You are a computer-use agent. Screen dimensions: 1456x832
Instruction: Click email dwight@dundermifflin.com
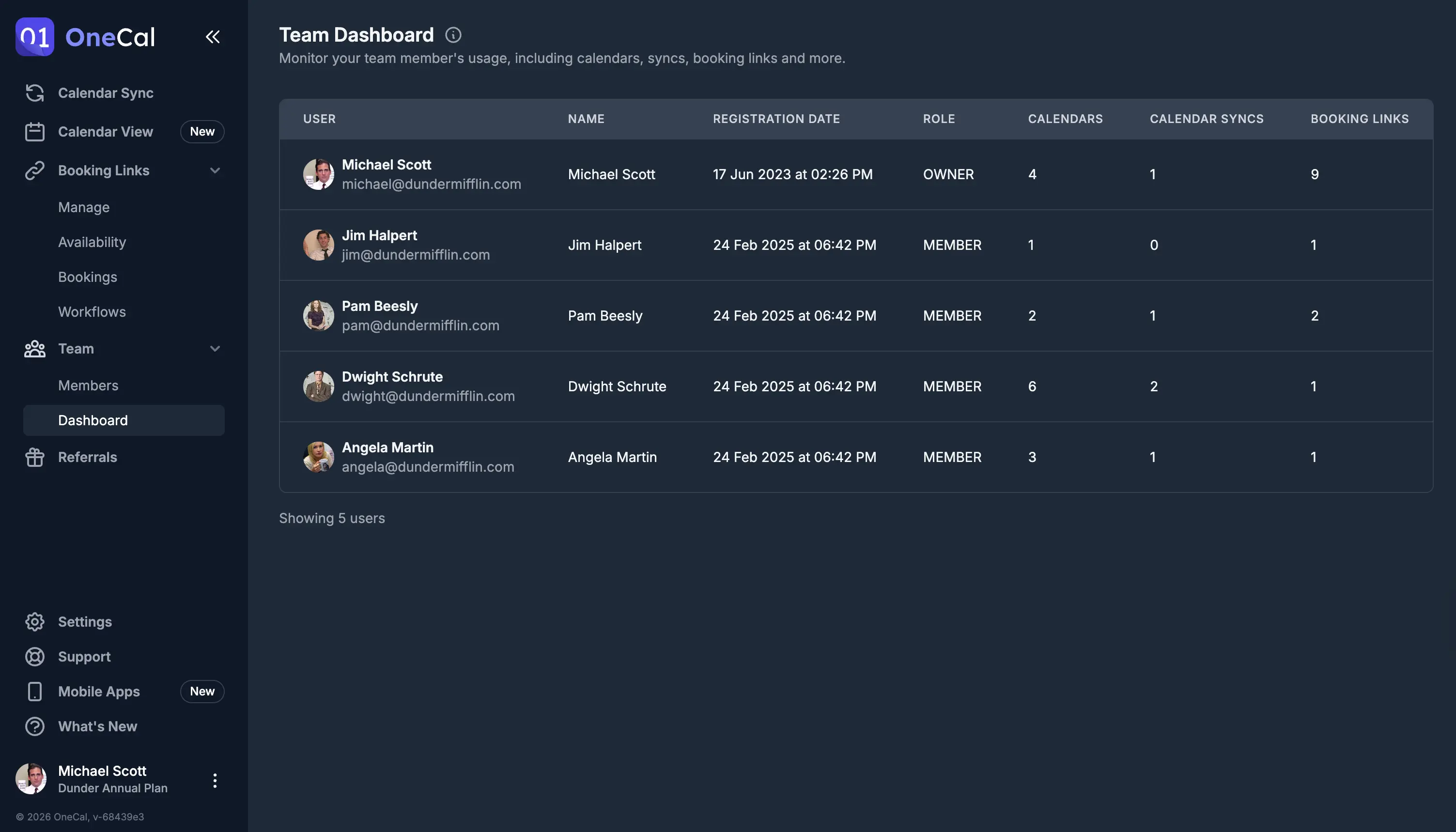click(429, 396)
